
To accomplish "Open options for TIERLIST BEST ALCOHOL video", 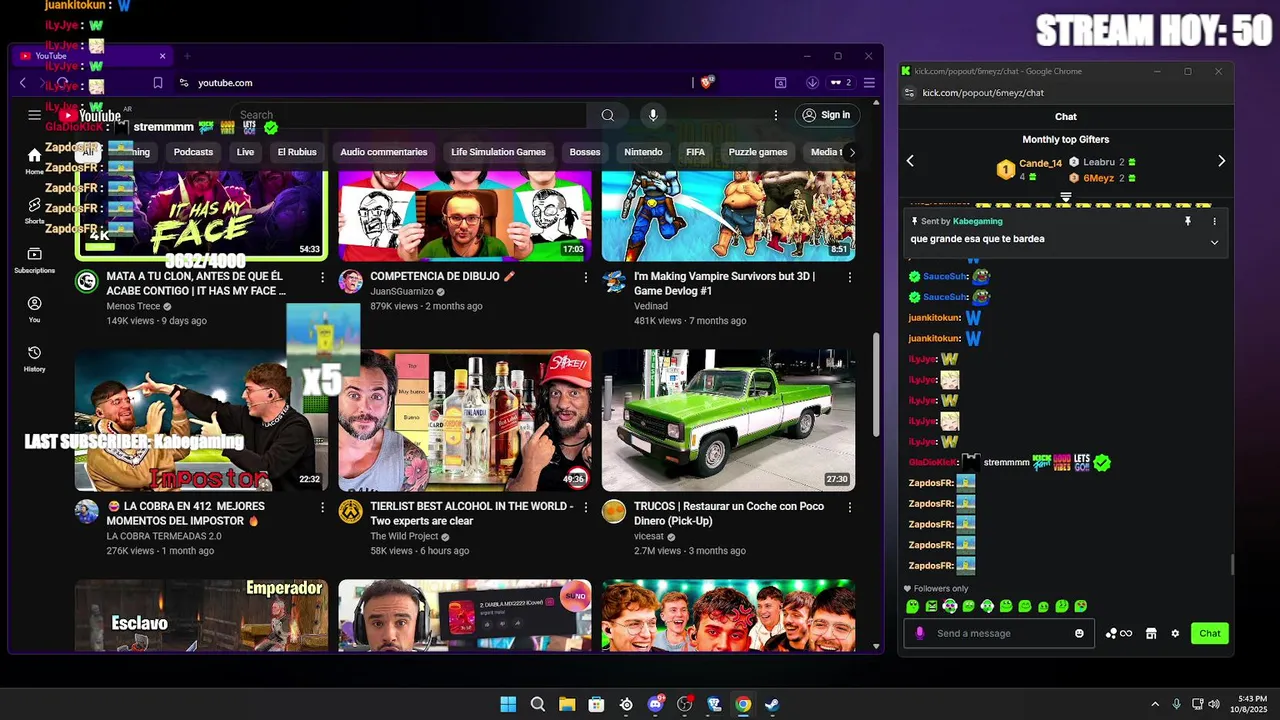I will (x=586, y=507).
